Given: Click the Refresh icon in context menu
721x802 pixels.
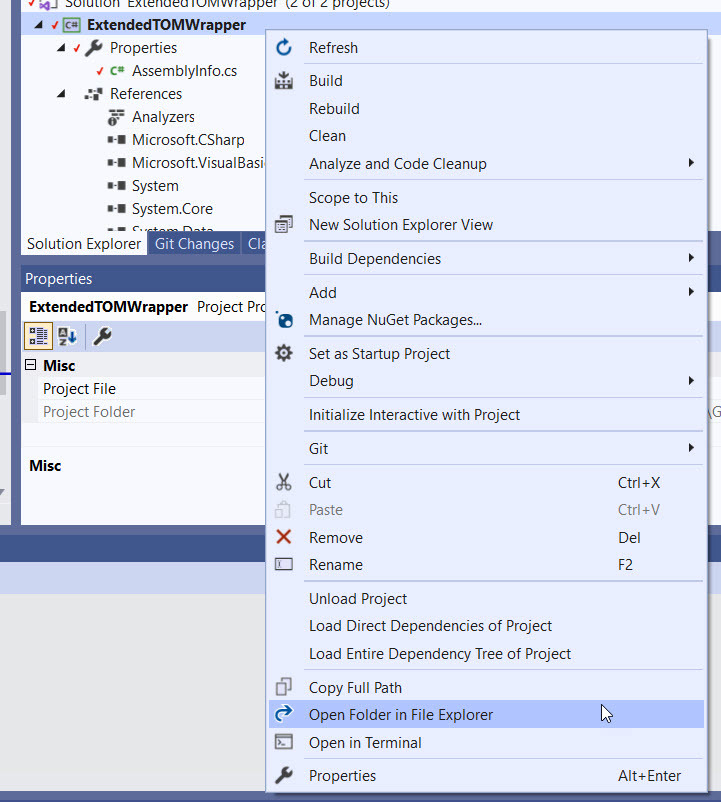Looking at the screenshot, I should (284, 48).
